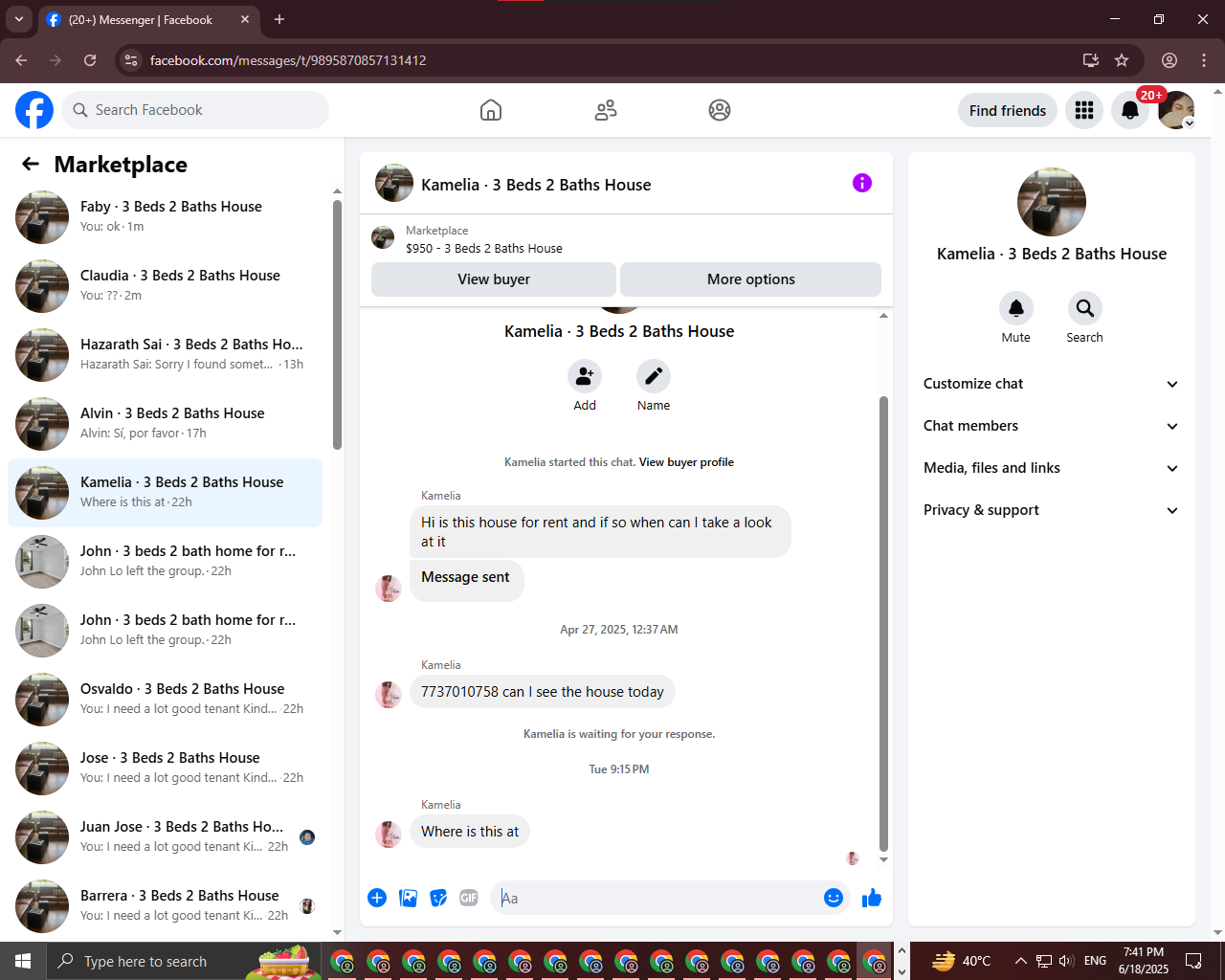Open conversation information purple icon

point(862,183)
